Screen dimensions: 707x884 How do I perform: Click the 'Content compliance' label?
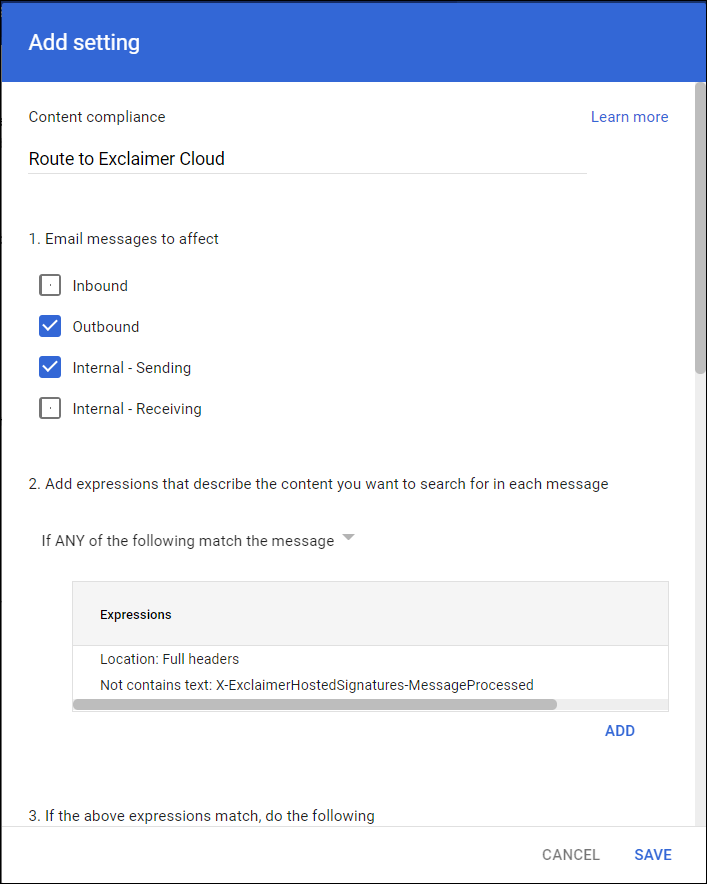pyautogui.click(x=97, y=117)
